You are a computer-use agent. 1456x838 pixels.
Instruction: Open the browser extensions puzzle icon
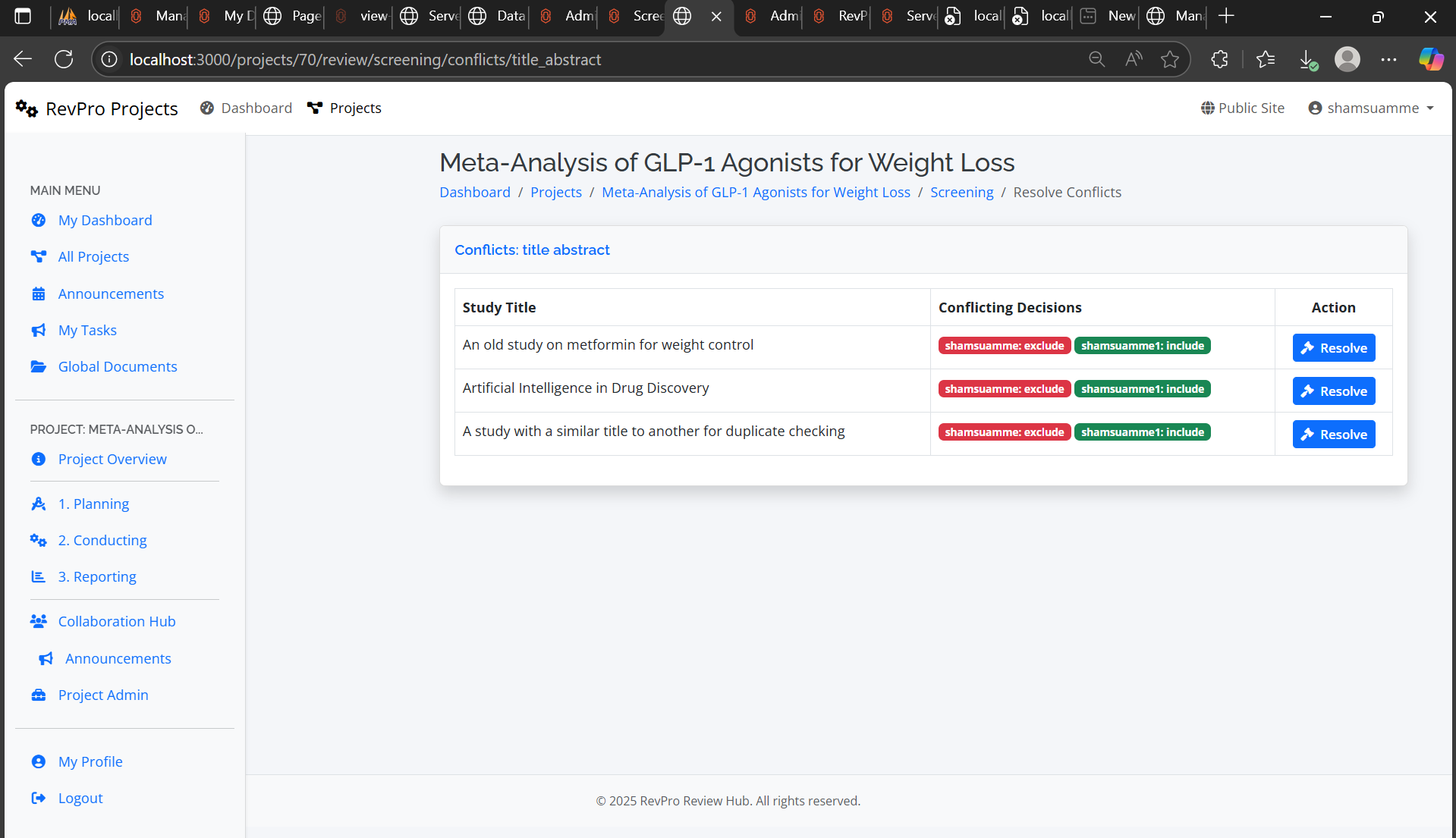pos(1219,59)
